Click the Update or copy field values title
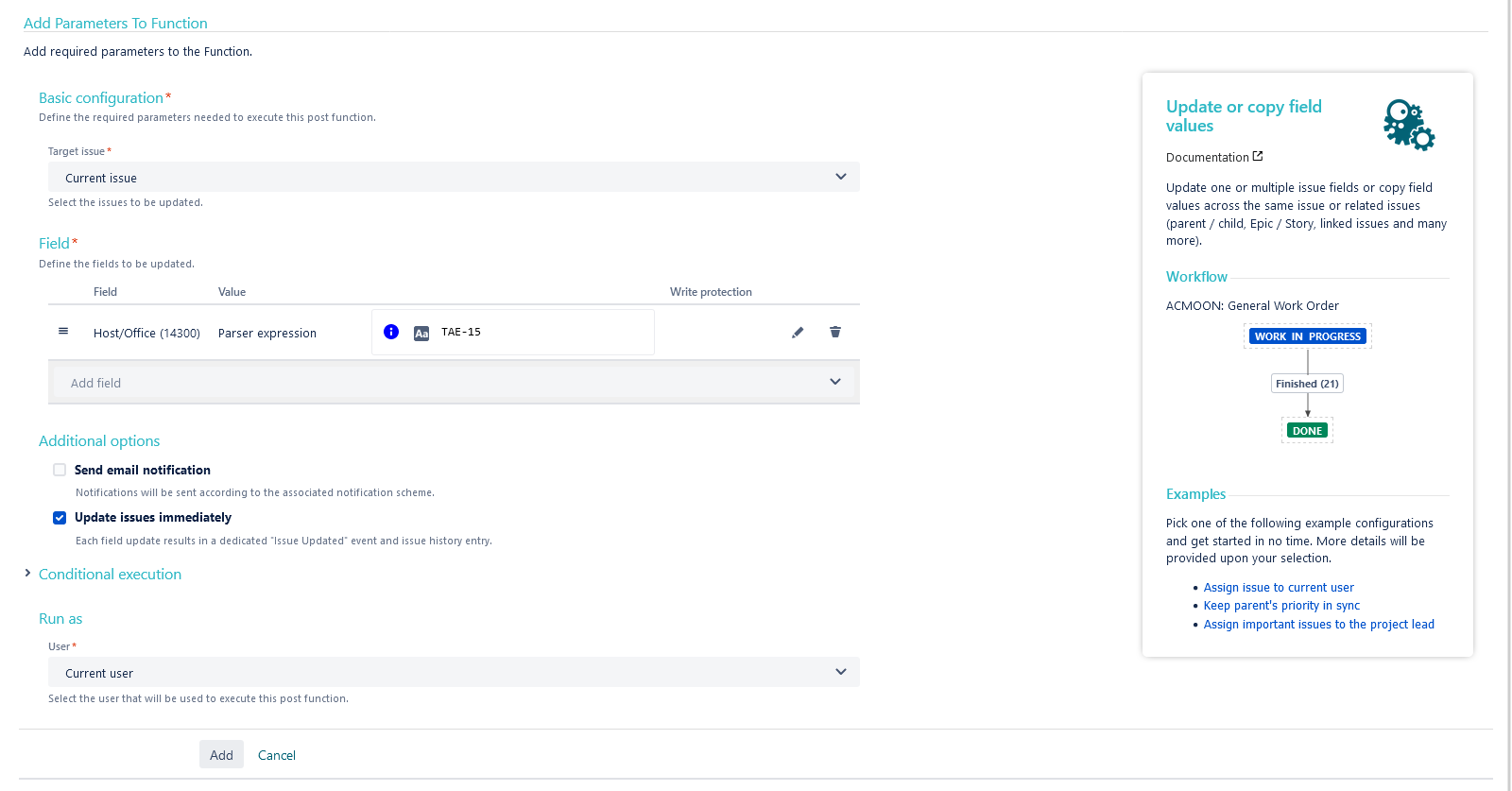The height and width of the screenshot is (791, 1512). [1244, 116]
